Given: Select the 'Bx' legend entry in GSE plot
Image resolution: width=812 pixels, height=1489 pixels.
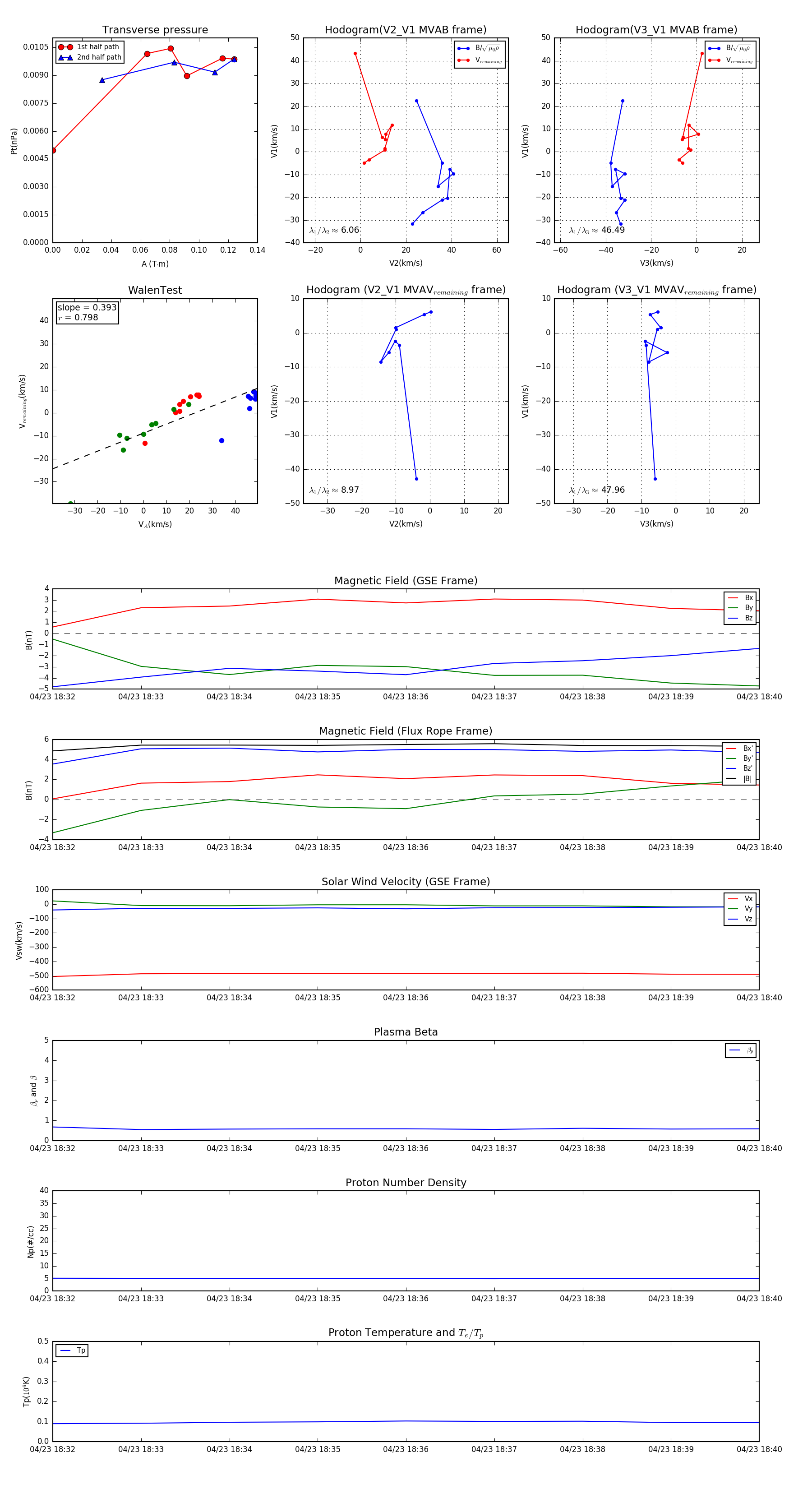Looking at the screenshot, I should pyautogui.click(x=740, y=598).
